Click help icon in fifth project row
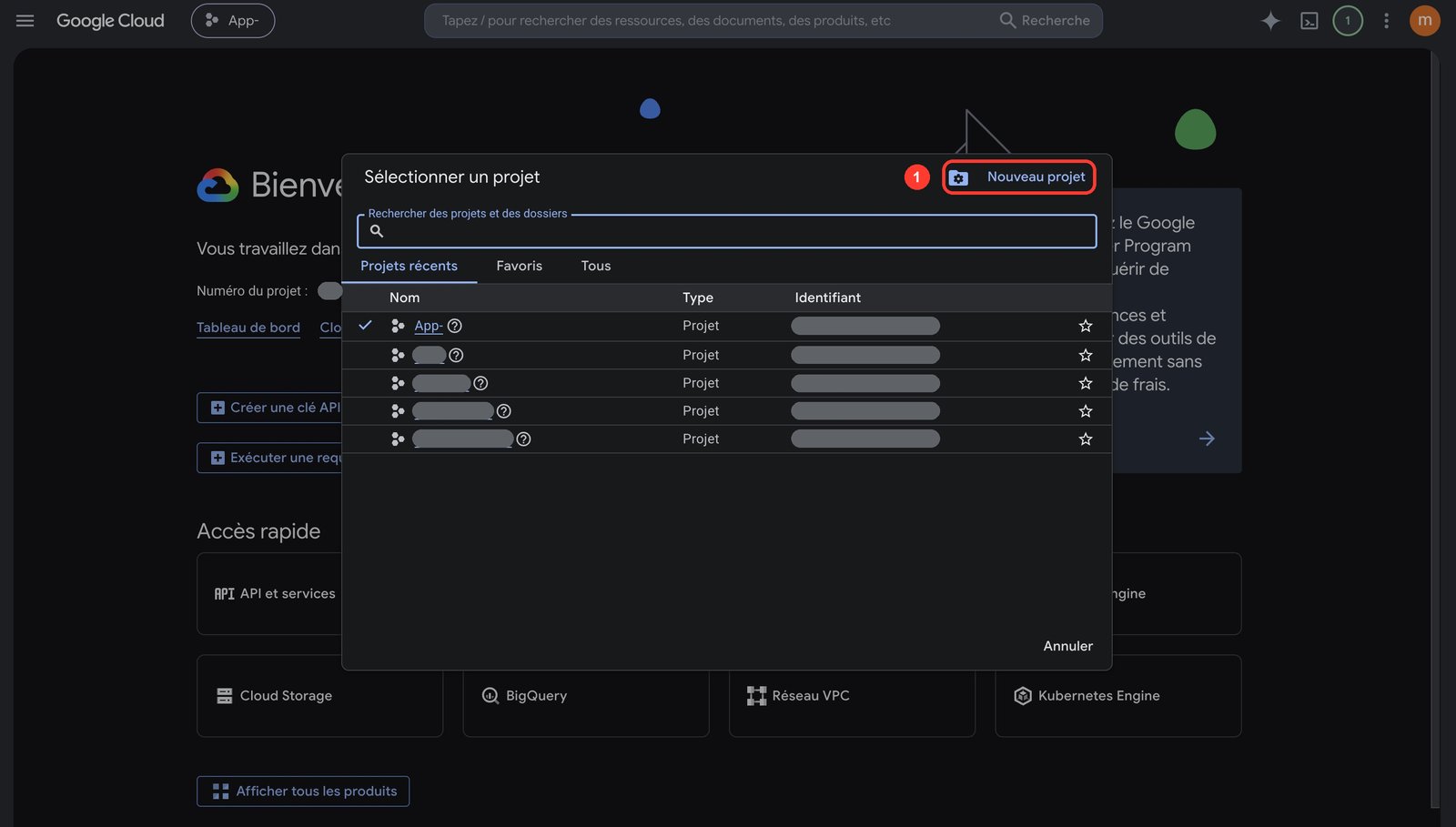This screenshot has width=1456, height=827. [x=523, y=439]
